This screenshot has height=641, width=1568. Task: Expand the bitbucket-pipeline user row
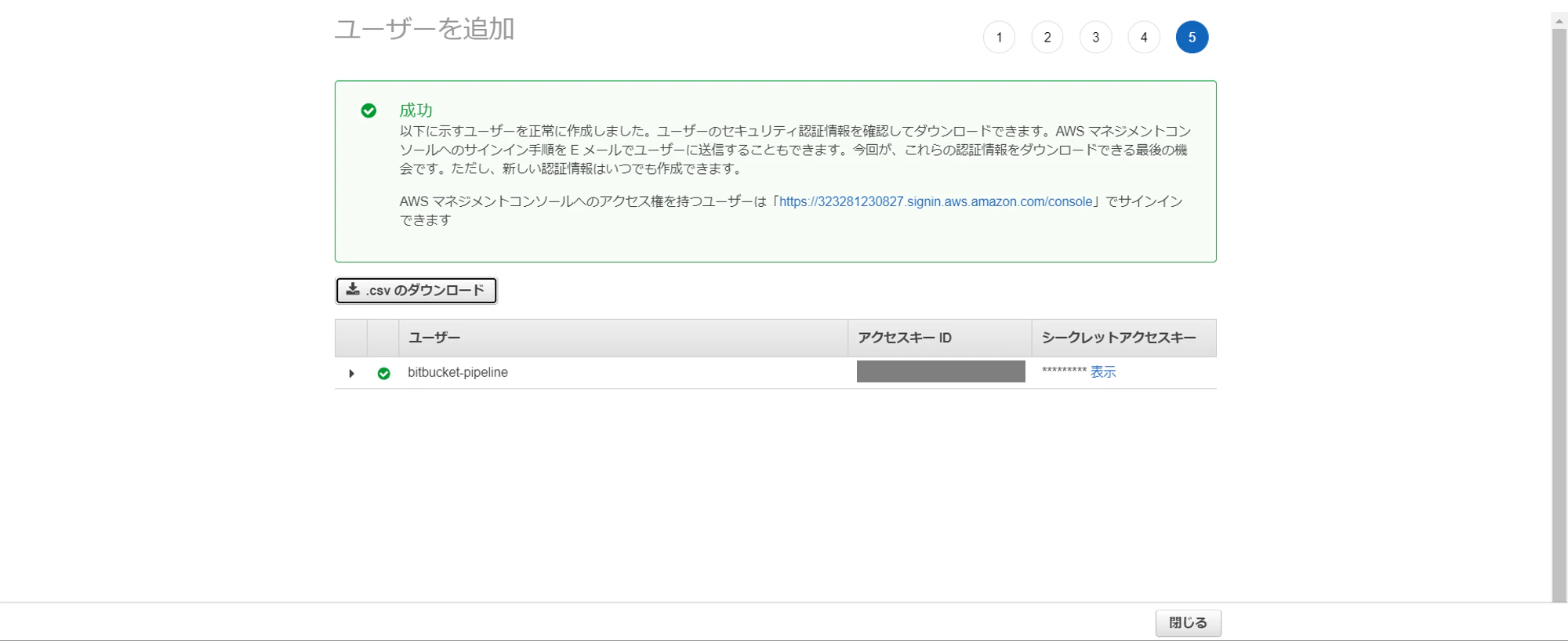tap(351, 374)
